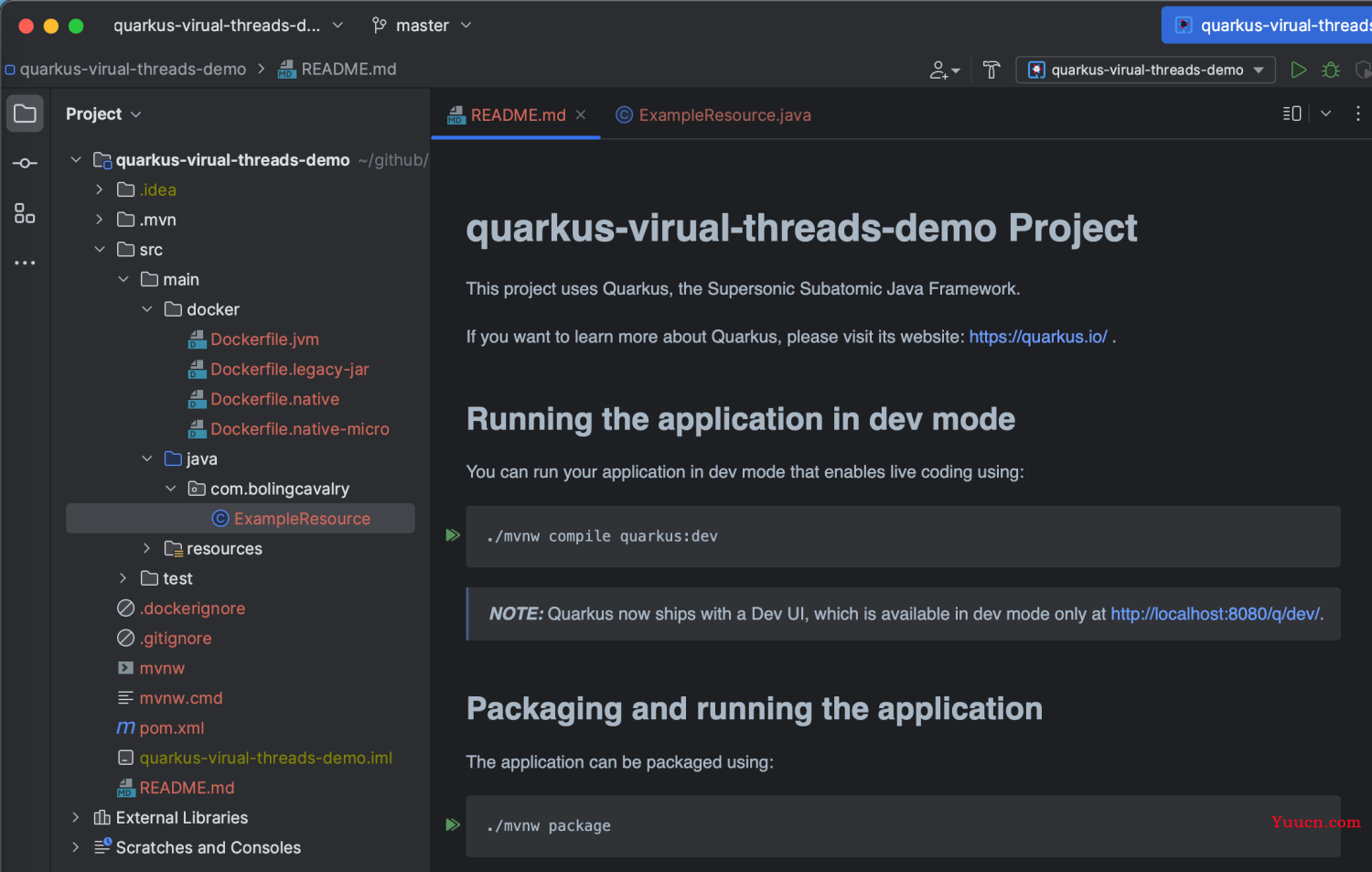Select quarkus-virual-threads-demo.iml file

pyautogui.click(x=255, y=758)
